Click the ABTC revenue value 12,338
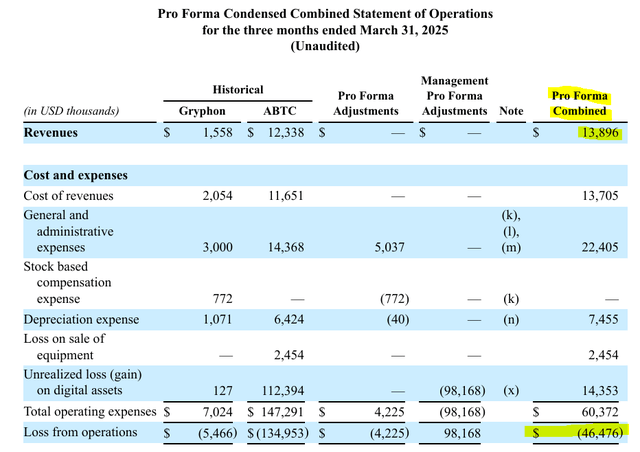The height and width of the screenshot is (452, 640). click(286, 132)
